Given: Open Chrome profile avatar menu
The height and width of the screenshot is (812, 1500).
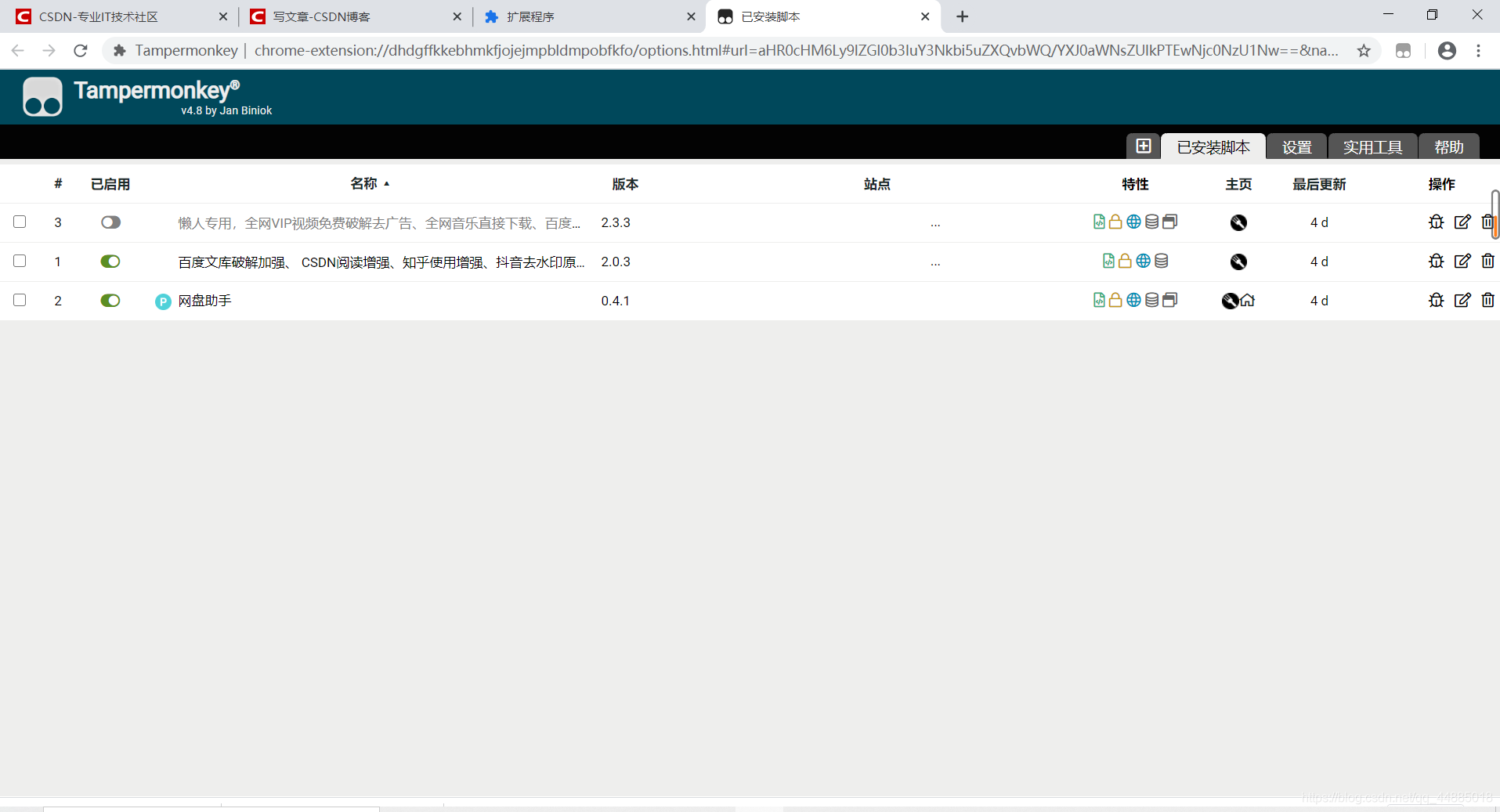Looking at the screenshot, I should pos(1447,50).
